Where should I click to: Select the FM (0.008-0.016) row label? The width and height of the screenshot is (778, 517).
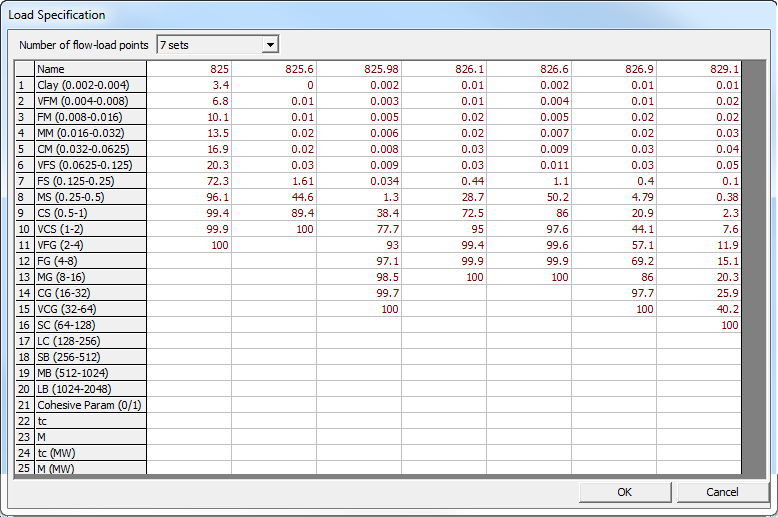pos(90,117)
